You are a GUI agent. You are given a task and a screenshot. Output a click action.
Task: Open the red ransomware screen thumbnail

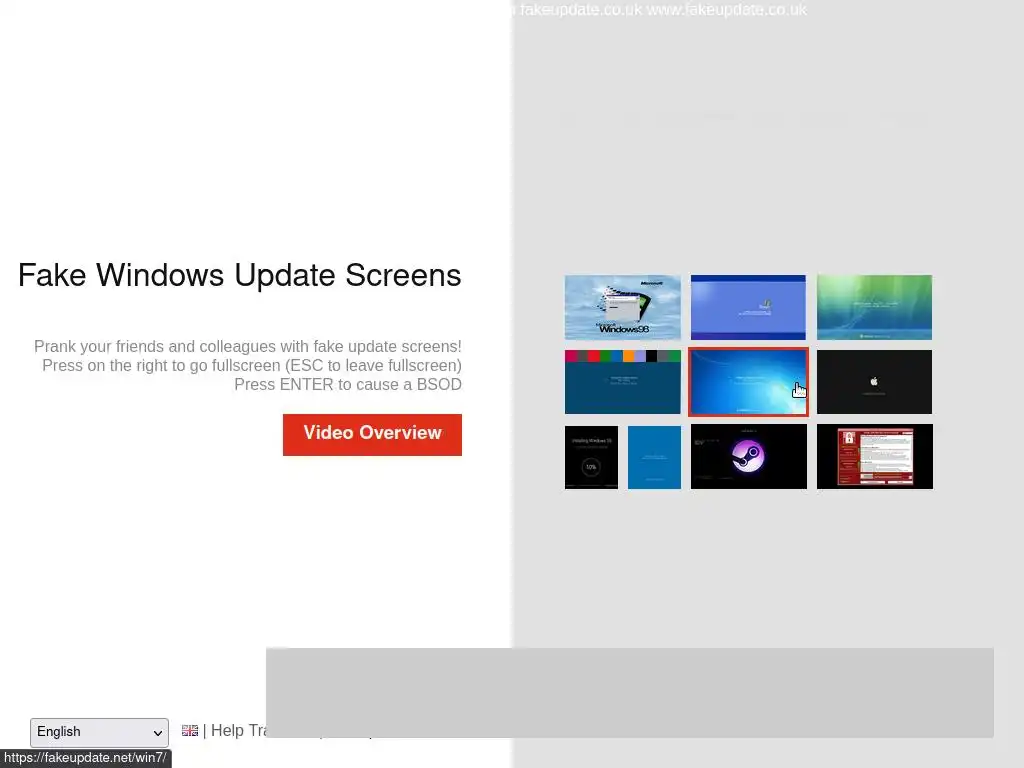[x=874, y=456]
